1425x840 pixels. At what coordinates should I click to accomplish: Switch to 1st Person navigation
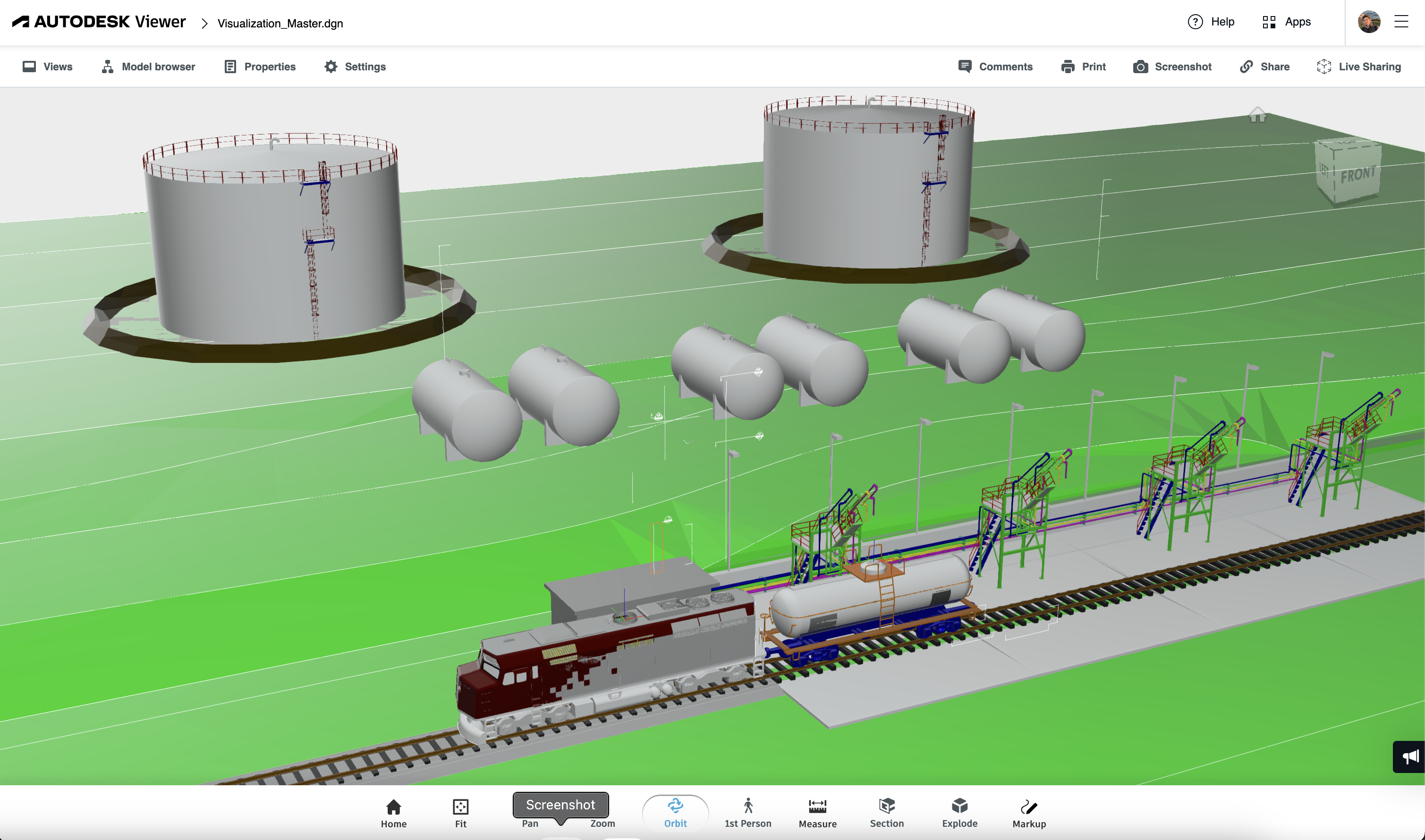[x=747, y=814]
